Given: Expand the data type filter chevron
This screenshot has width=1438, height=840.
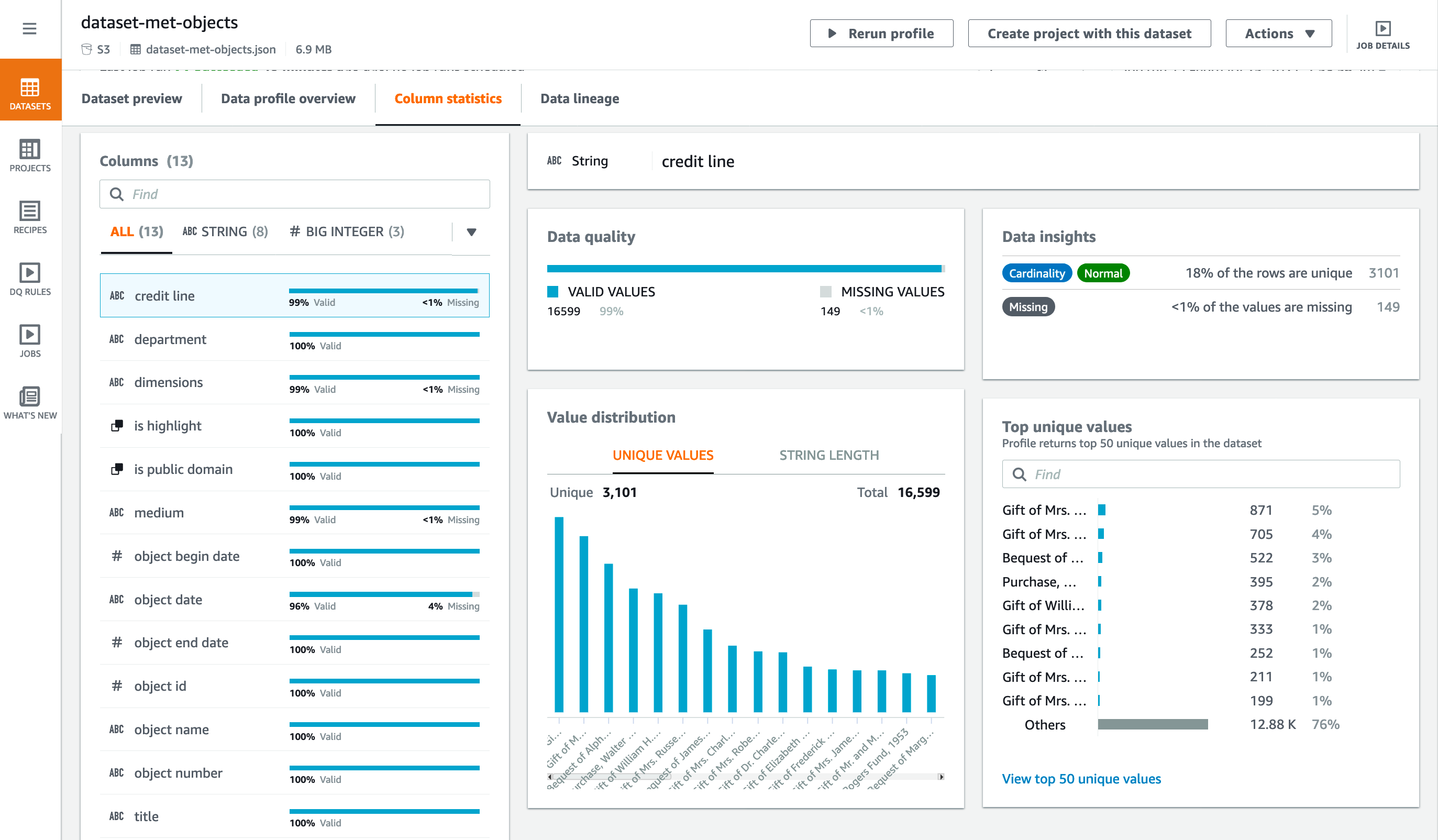Looking at the screenshot, I should [471, 231].
